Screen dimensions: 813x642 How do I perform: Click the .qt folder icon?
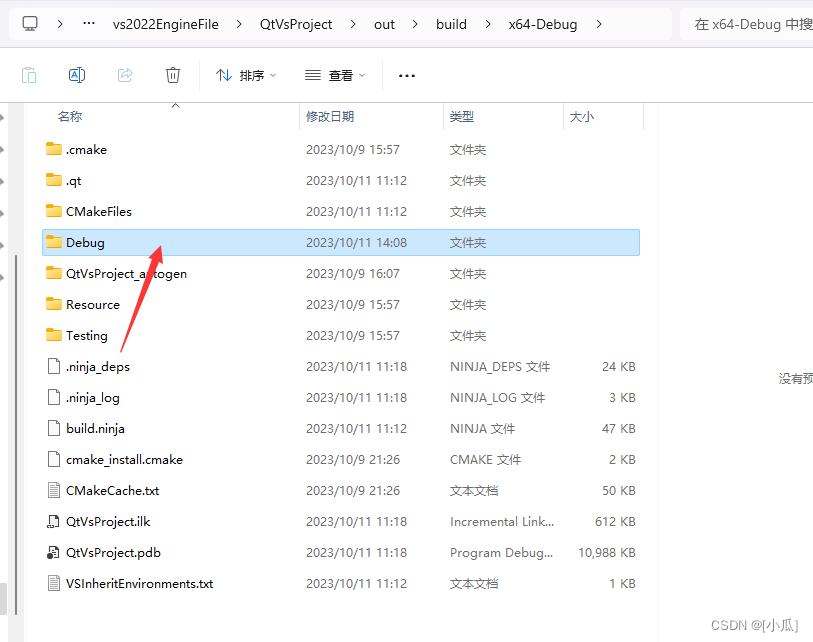coord(53,180)
